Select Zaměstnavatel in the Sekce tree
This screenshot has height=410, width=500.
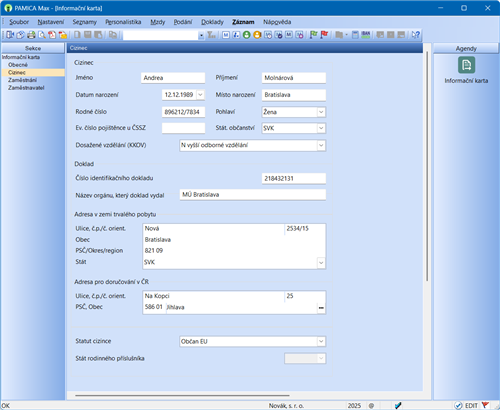click(26, 88)
